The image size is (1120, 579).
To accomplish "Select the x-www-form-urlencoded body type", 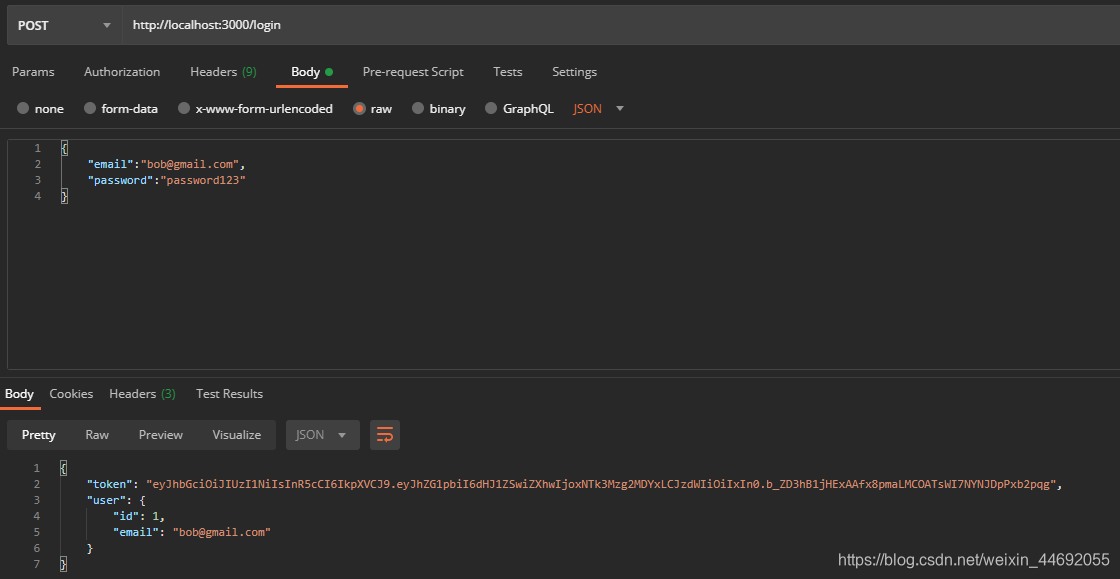I will point(255,109).
